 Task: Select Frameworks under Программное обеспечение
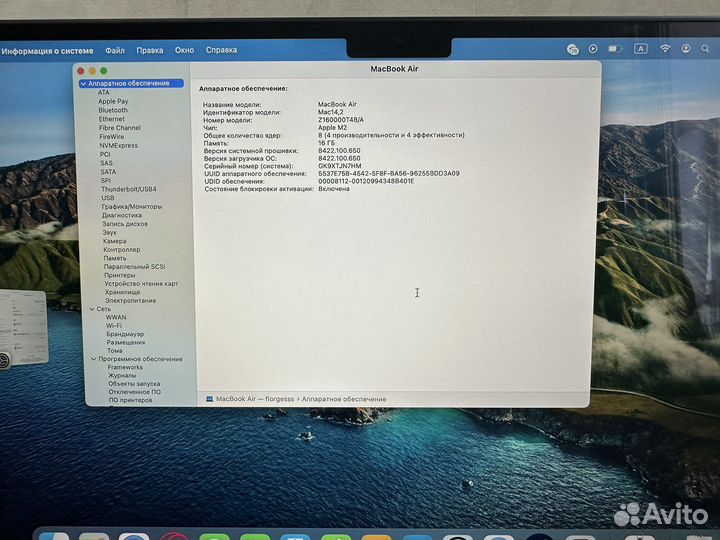(125, 367)
